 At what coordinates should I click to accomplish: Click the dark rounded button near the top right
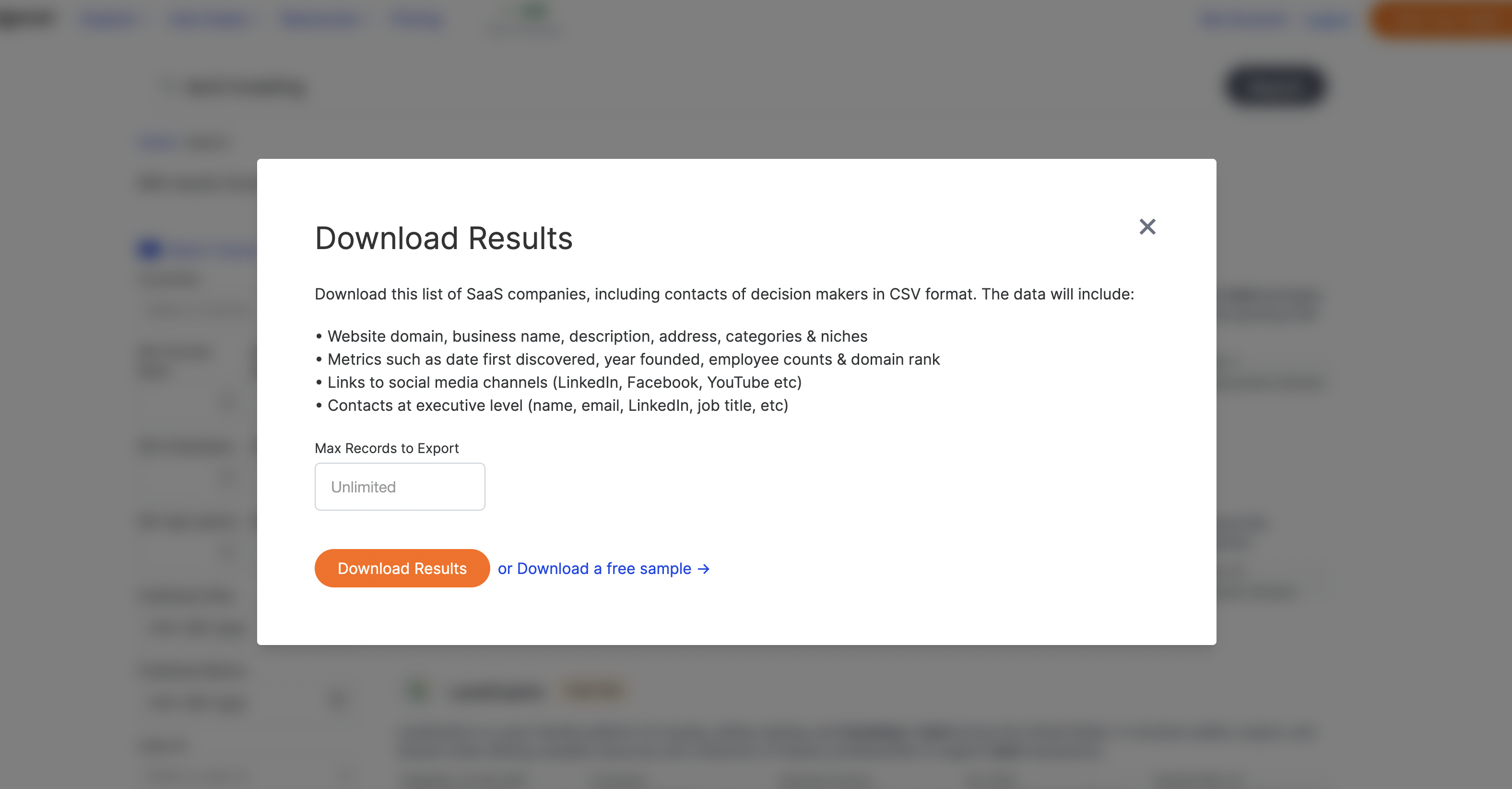click(x=1276, y=86)
